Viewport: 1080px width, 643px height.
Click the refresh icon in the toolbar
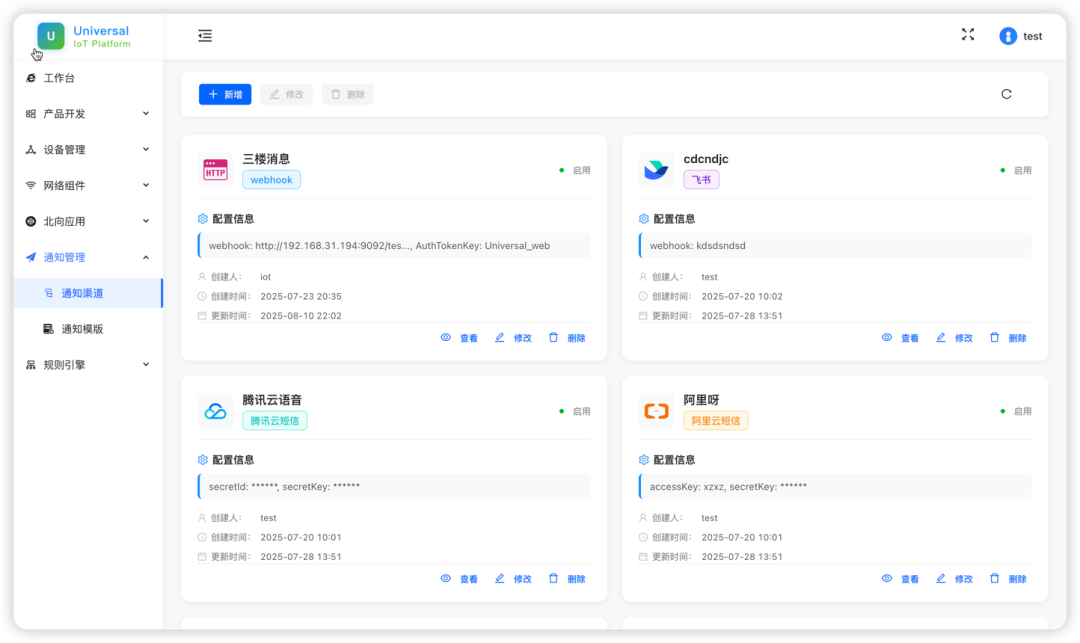(1006, 94)
